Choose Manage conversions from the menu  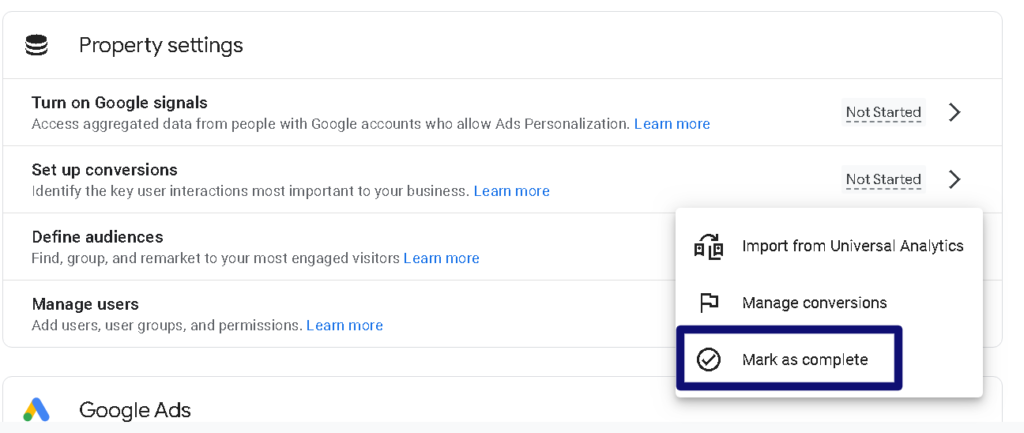[829, 303]
